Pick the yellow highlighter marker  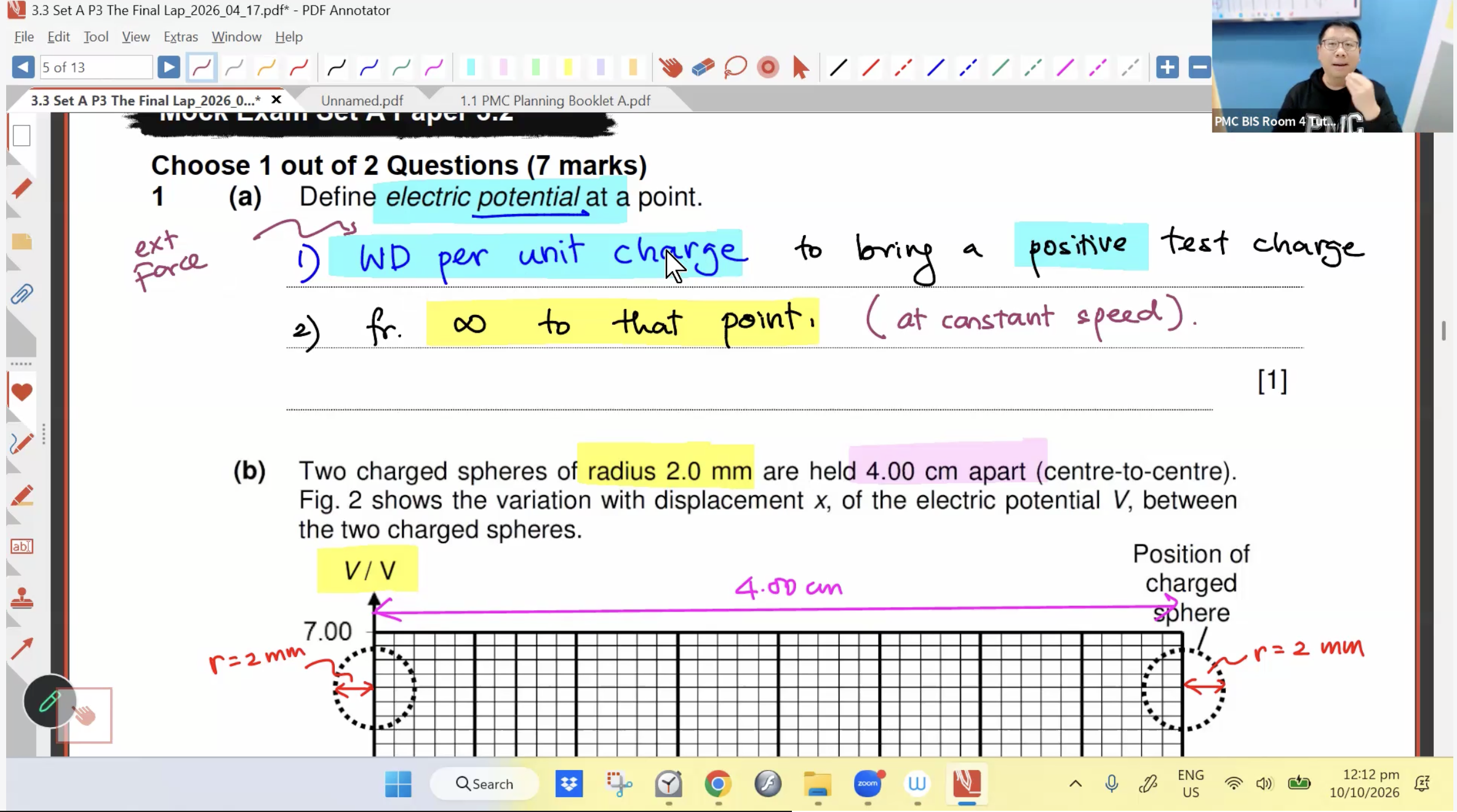568,67
